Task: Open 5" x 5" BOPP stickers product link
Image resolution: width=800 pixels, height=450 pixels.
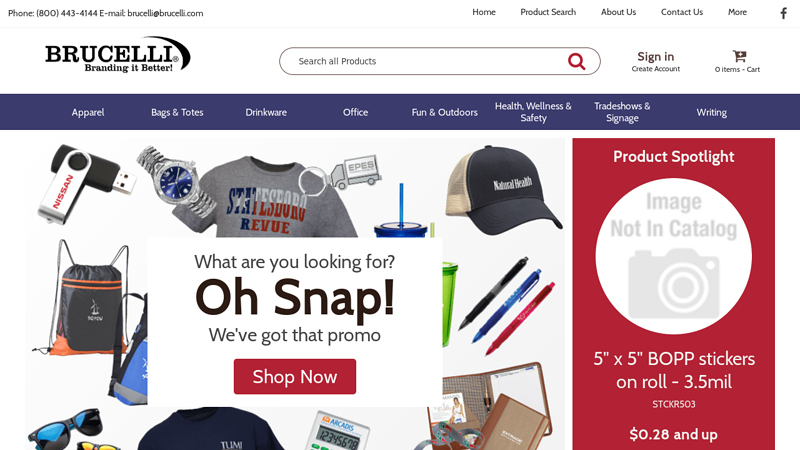Action: (x=673, y=370)
